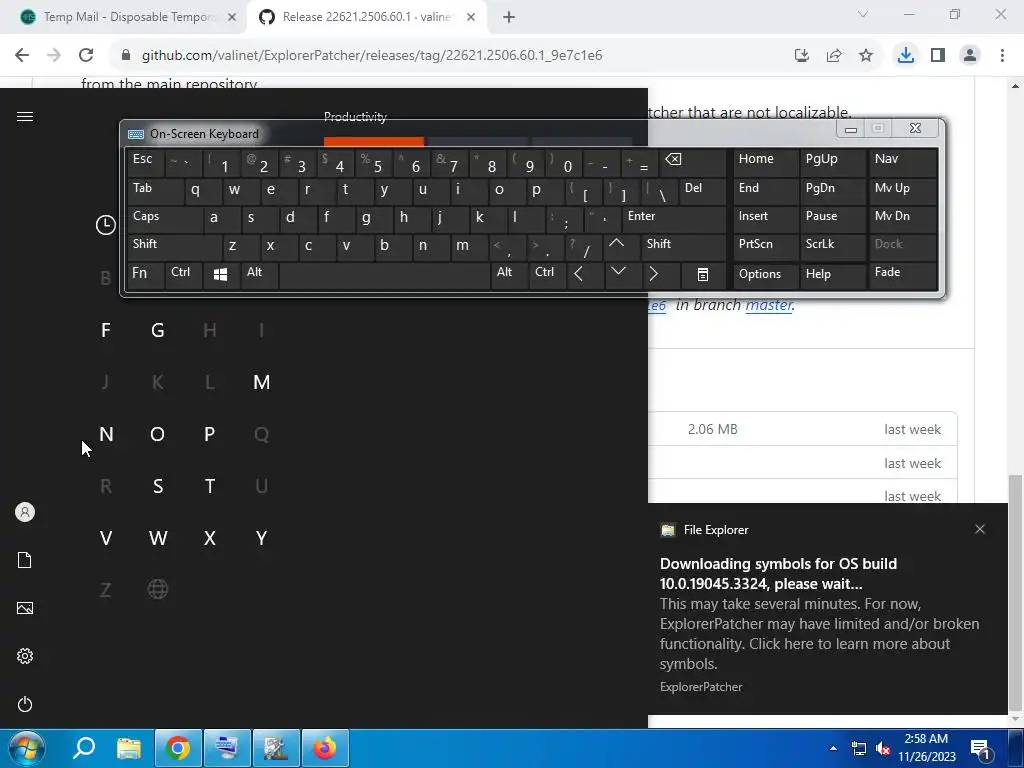The height and width of the screenshot is (768, 1024).
Task: Click Chrome downloads icon in toolbar
Action: [x=906, y=55]
